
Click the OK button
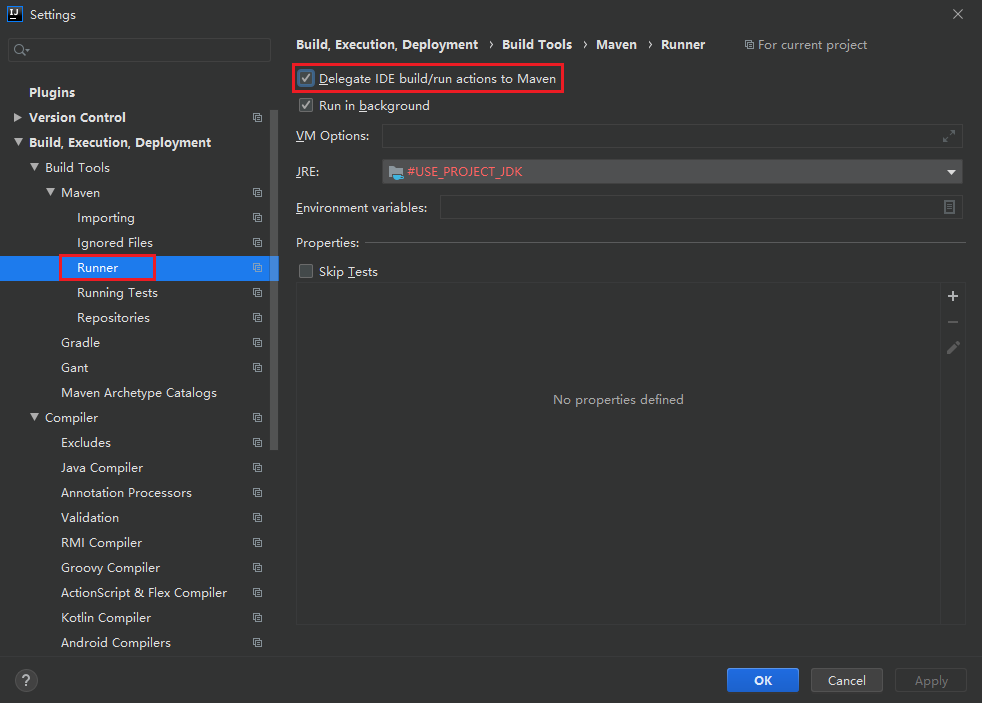click(763, 680)
